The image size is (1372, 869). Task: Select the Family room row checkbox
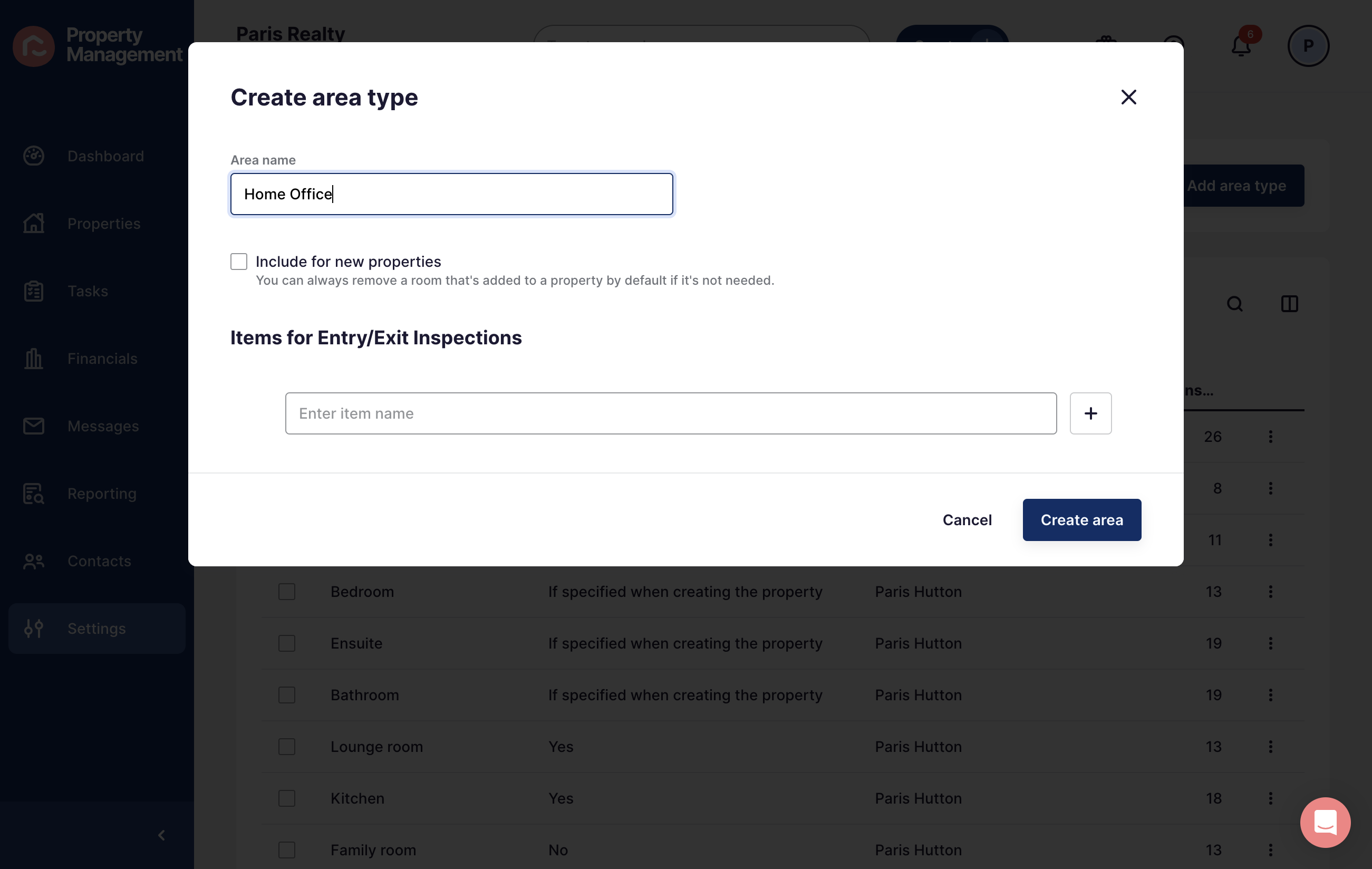tap(287, 849)
